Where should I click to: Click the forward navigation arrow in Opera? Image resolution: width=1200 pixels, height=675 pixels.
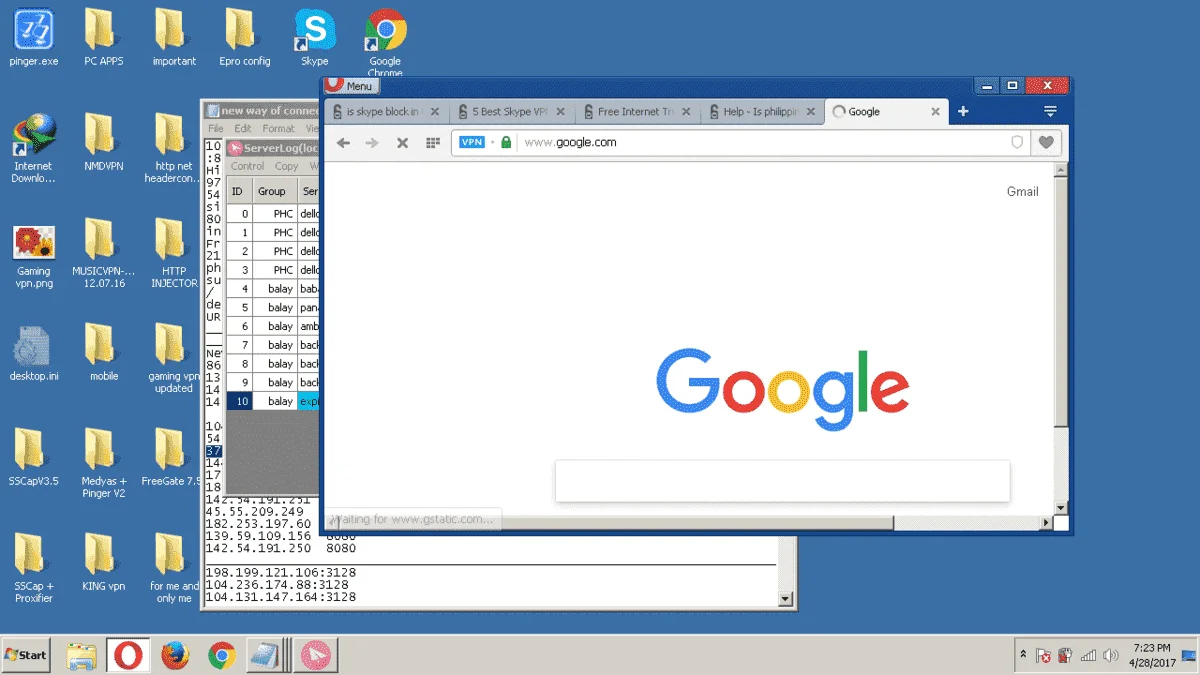(x=372, y=143)
